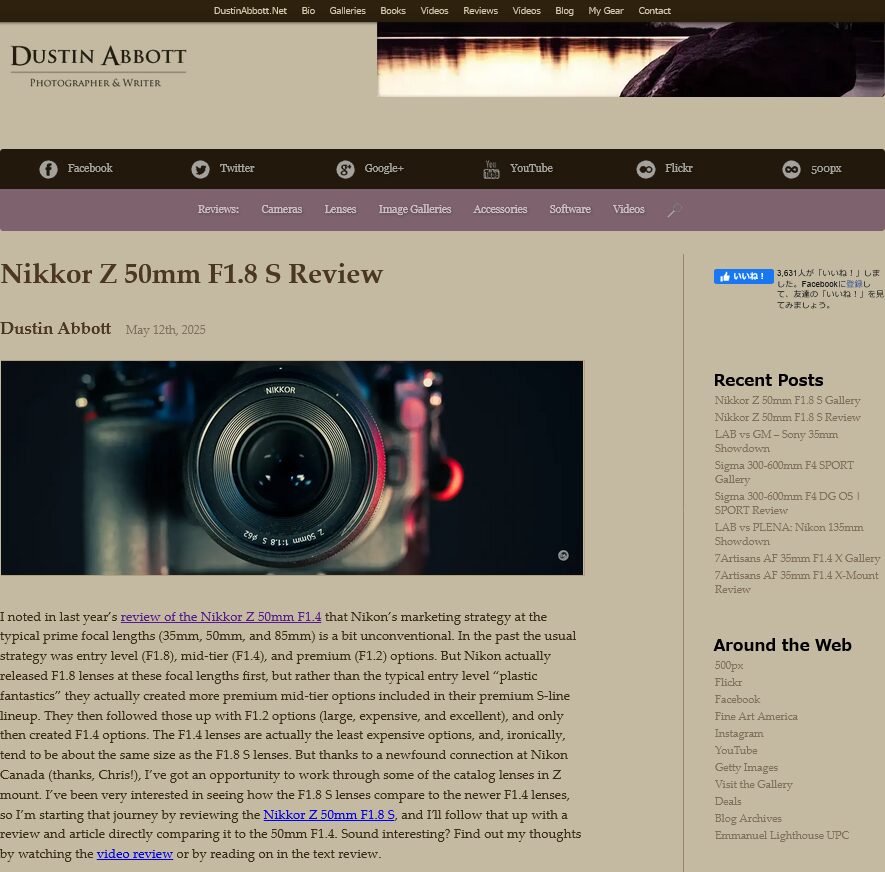Open DustinAbbott.Net in top menu
The height and width of the screenshot is (872, 885).
[250, 11]
